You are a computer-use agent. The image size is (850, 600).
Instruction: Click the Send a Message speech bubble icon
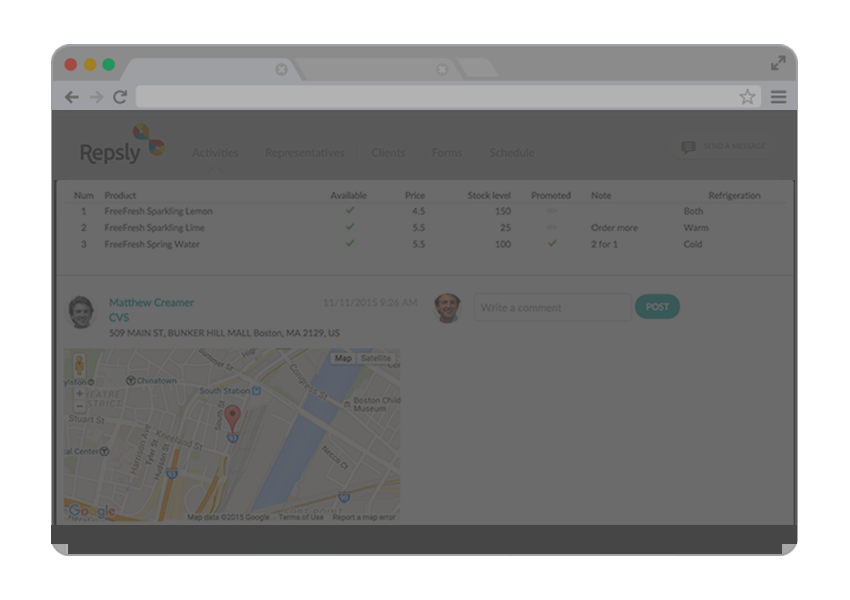(690, 146)
